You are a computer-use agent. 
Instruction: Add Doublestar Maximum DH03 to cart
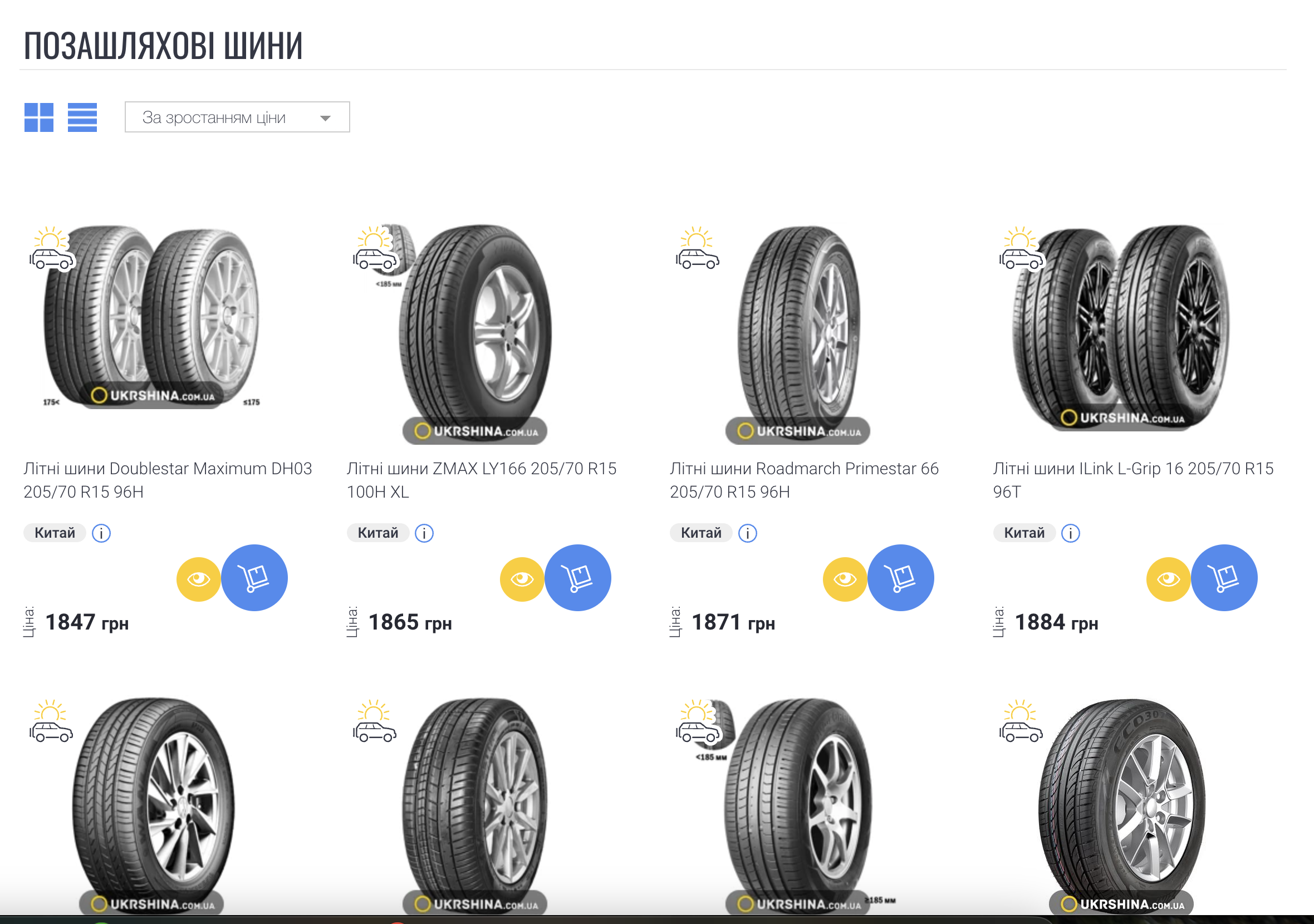click(254, 577)
